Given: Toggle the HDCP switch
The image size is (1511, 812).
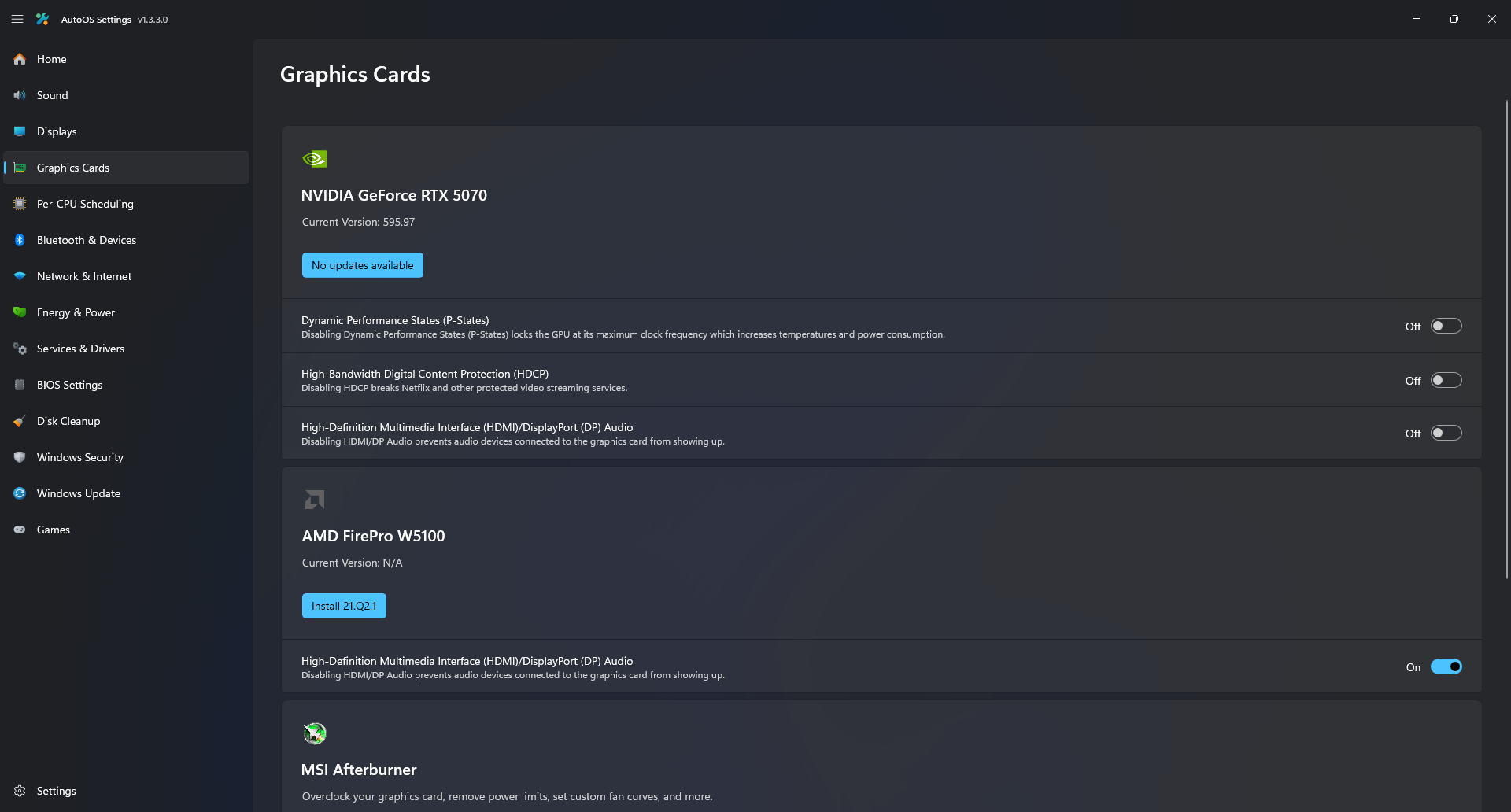Looking at the screenshot, I should coord(1446,380).
